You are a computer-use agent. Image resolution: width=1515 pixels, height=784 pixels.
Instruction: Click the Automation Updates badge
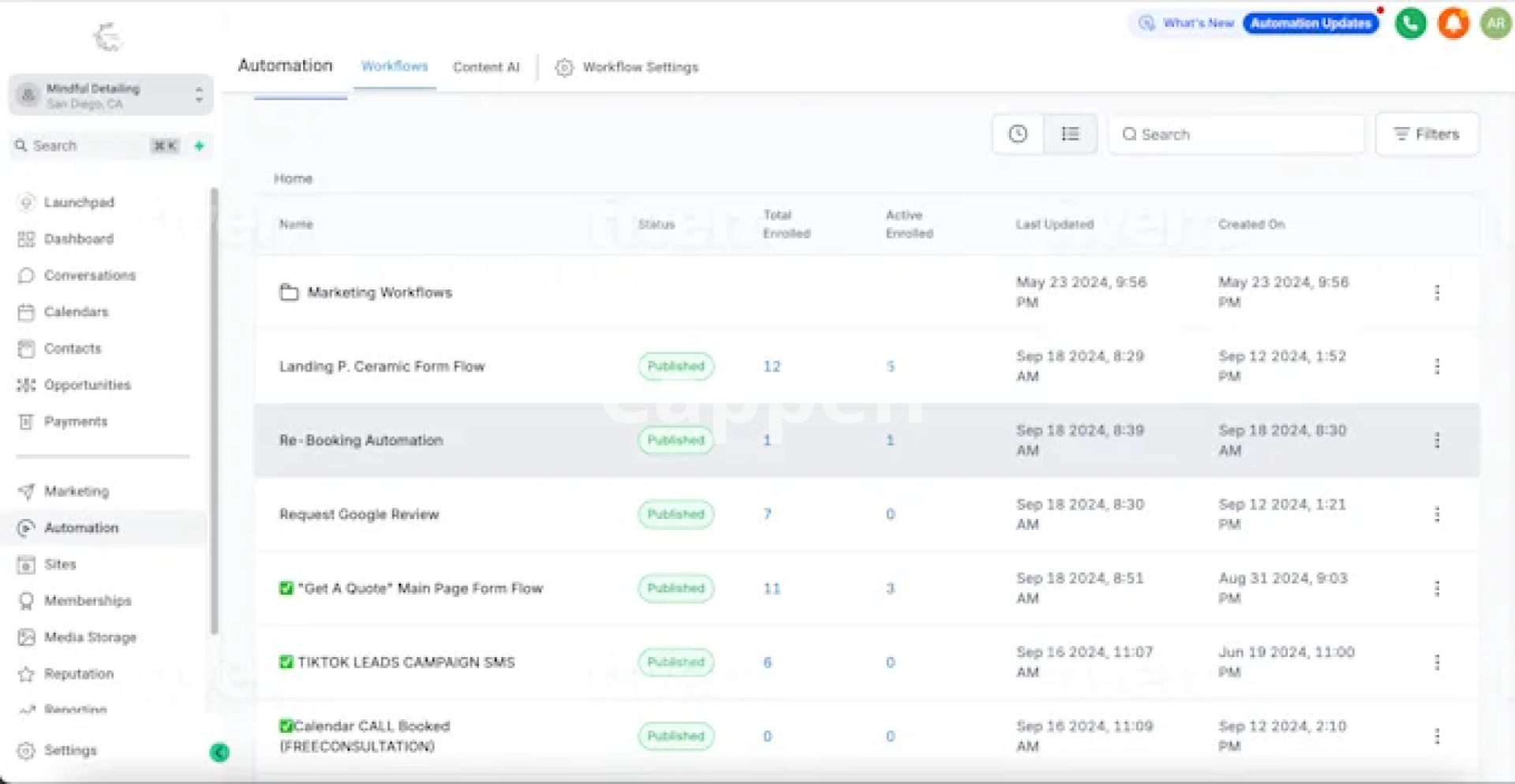[x=1311, y=24]
